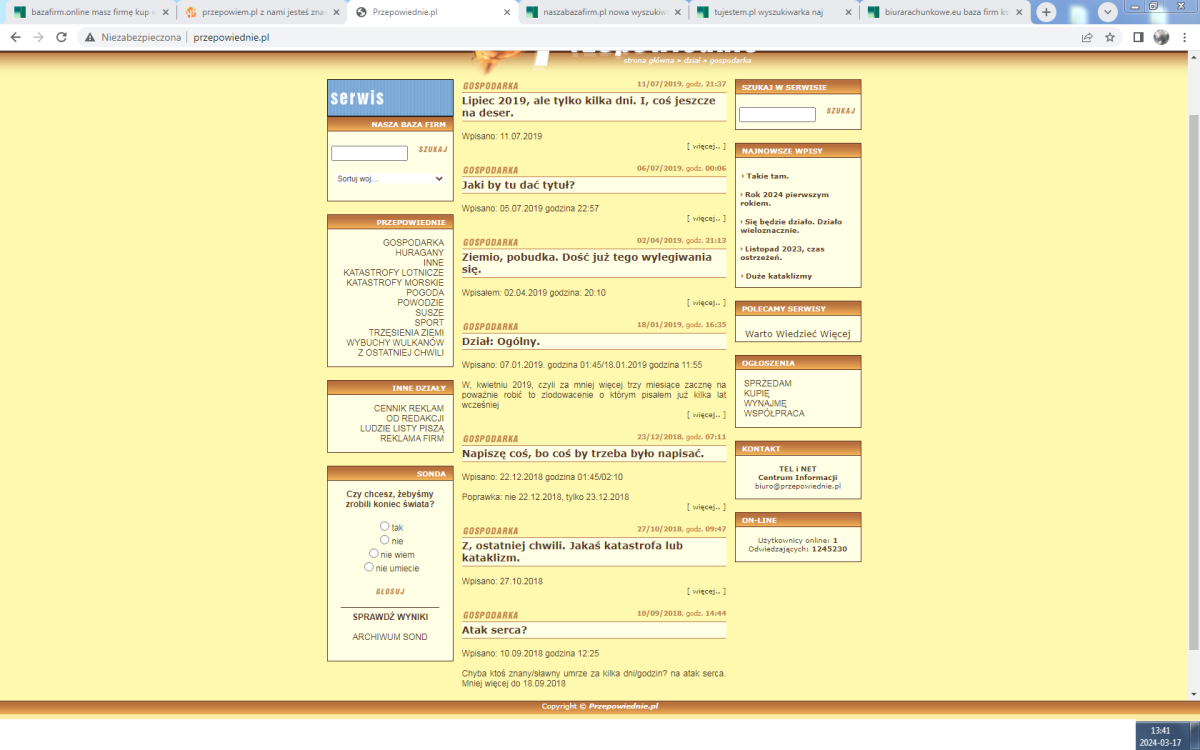Click the Chrome three-dot menu icon
Viewport: 1200px width, 750px height.
[1184, 37]
